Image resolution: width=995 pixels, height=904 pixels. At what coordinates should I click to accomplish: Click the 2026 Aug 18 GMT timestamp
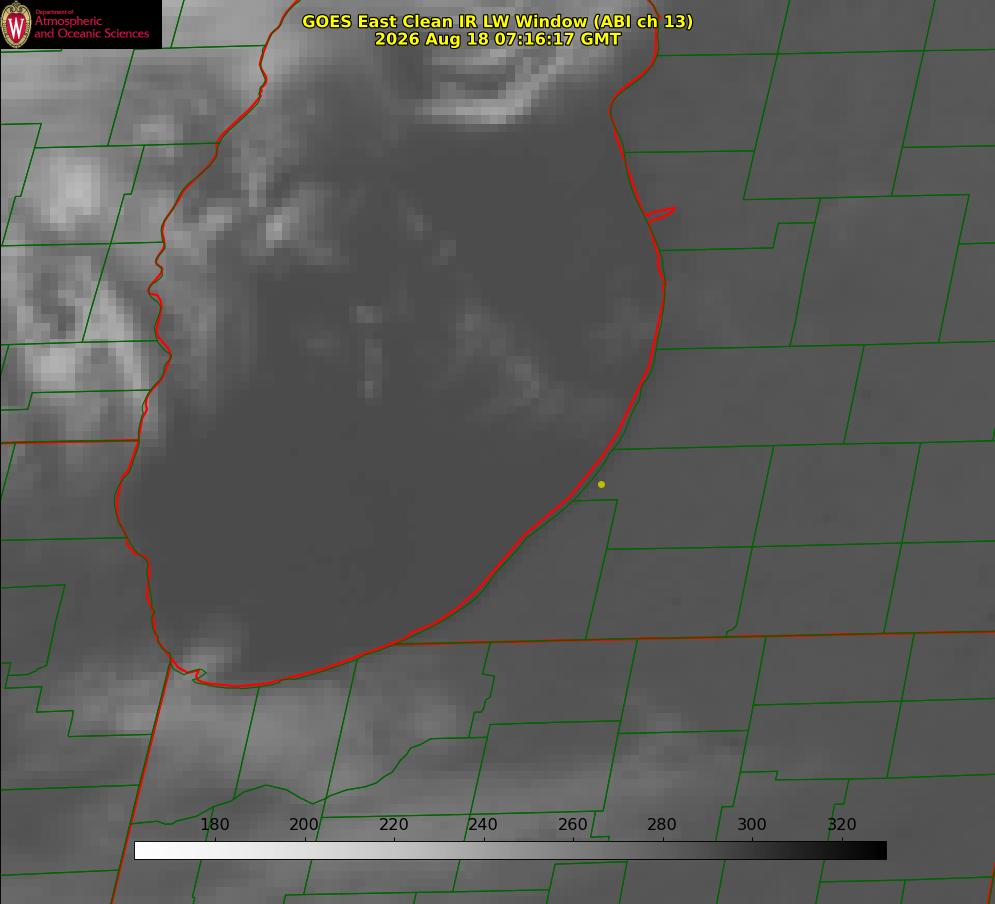[498, 39]
